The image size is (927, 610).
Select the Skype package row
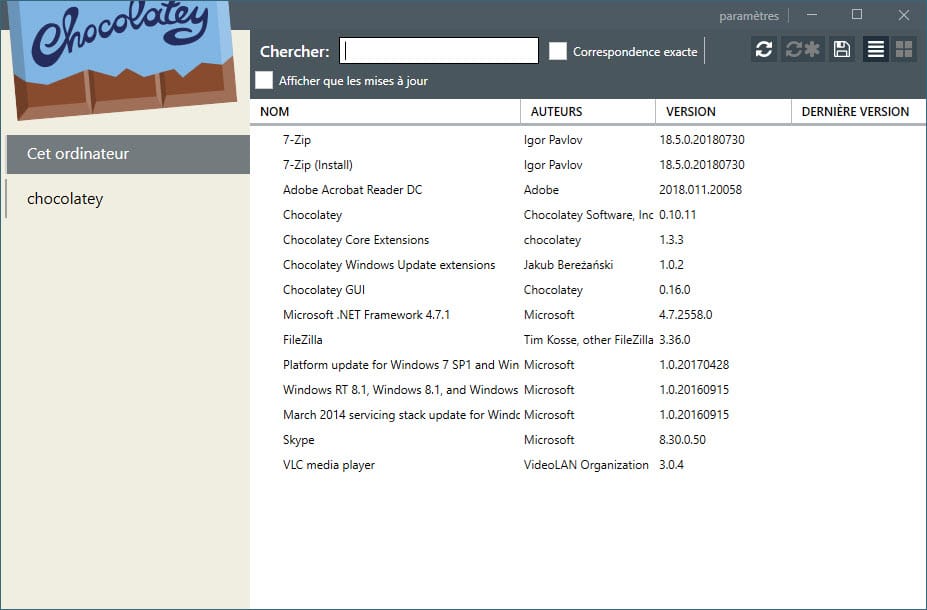point(588,440)
